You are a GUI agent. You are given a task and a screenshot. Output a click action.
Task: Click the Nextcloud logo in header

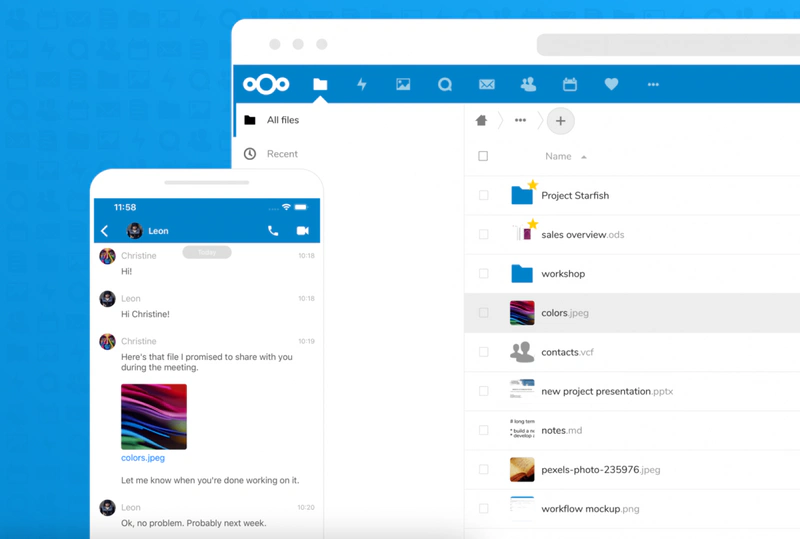click(266, 84)
